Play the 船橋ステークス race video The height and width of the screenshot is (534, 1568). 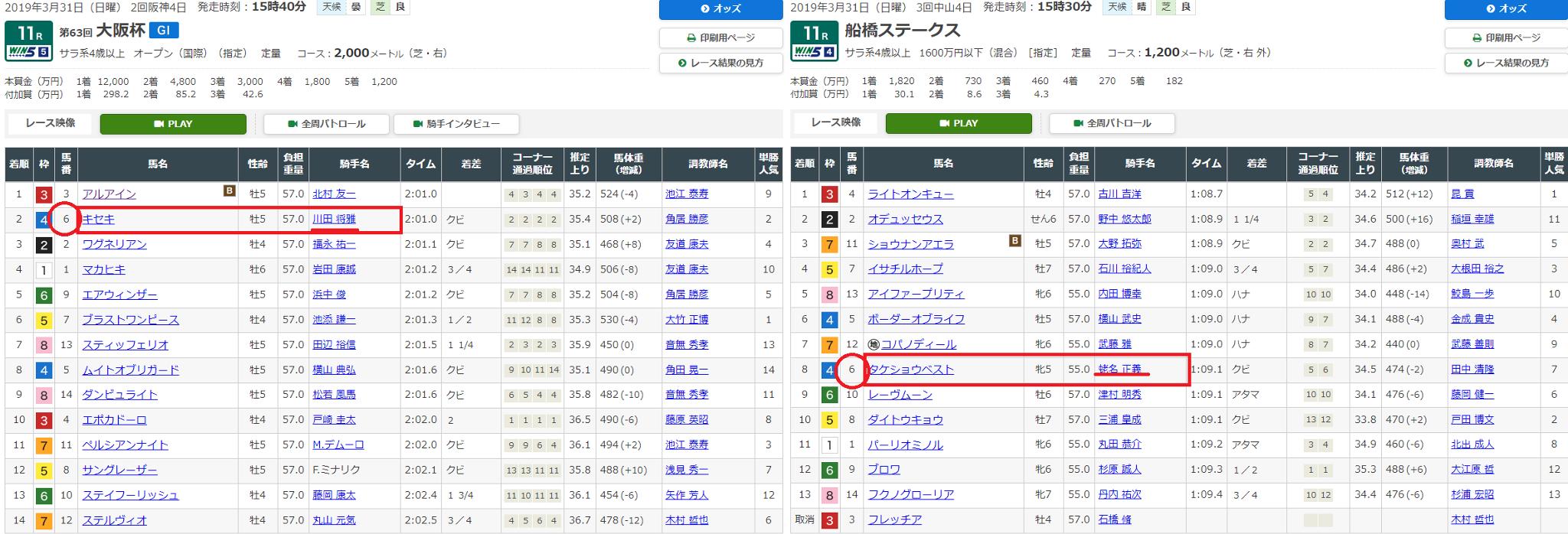pos(959,123)
